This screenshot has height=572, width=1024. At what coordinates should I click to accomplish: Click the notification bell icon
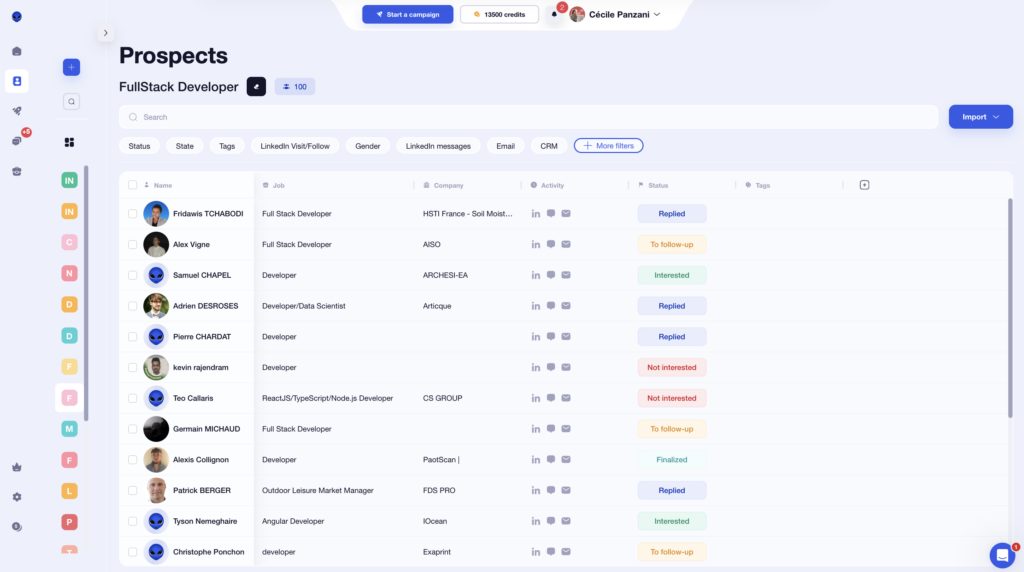554,14
